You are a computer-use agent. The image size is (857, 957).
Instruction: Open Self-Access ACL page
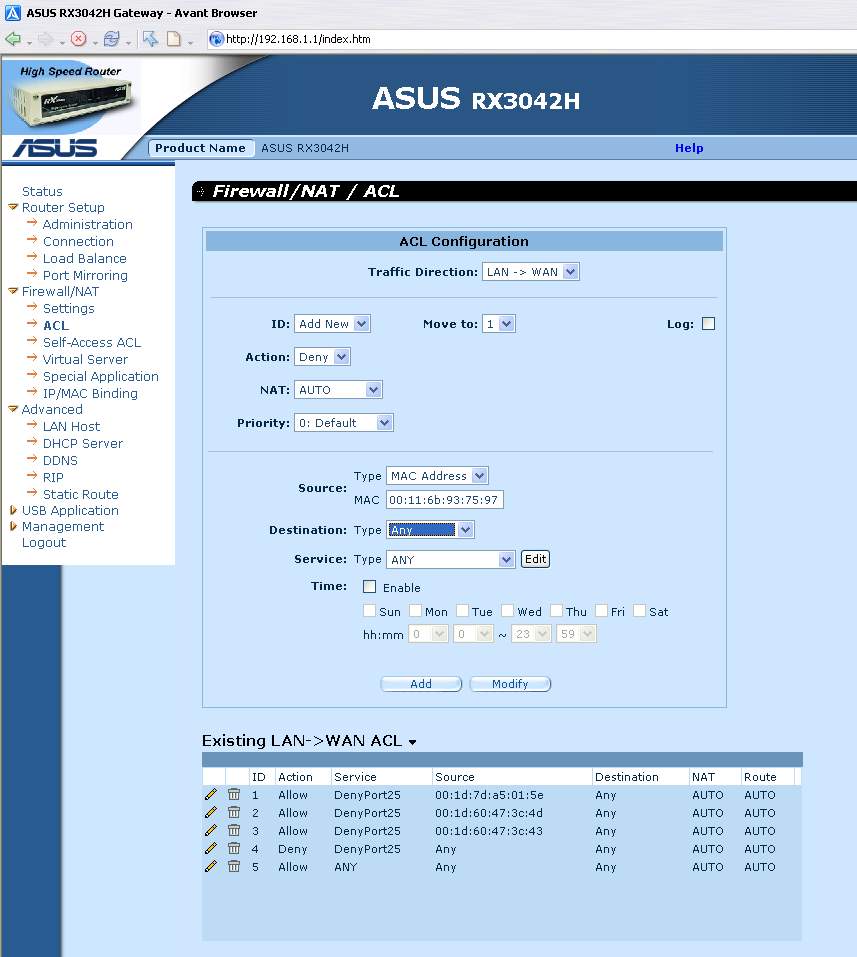point(92,342)
